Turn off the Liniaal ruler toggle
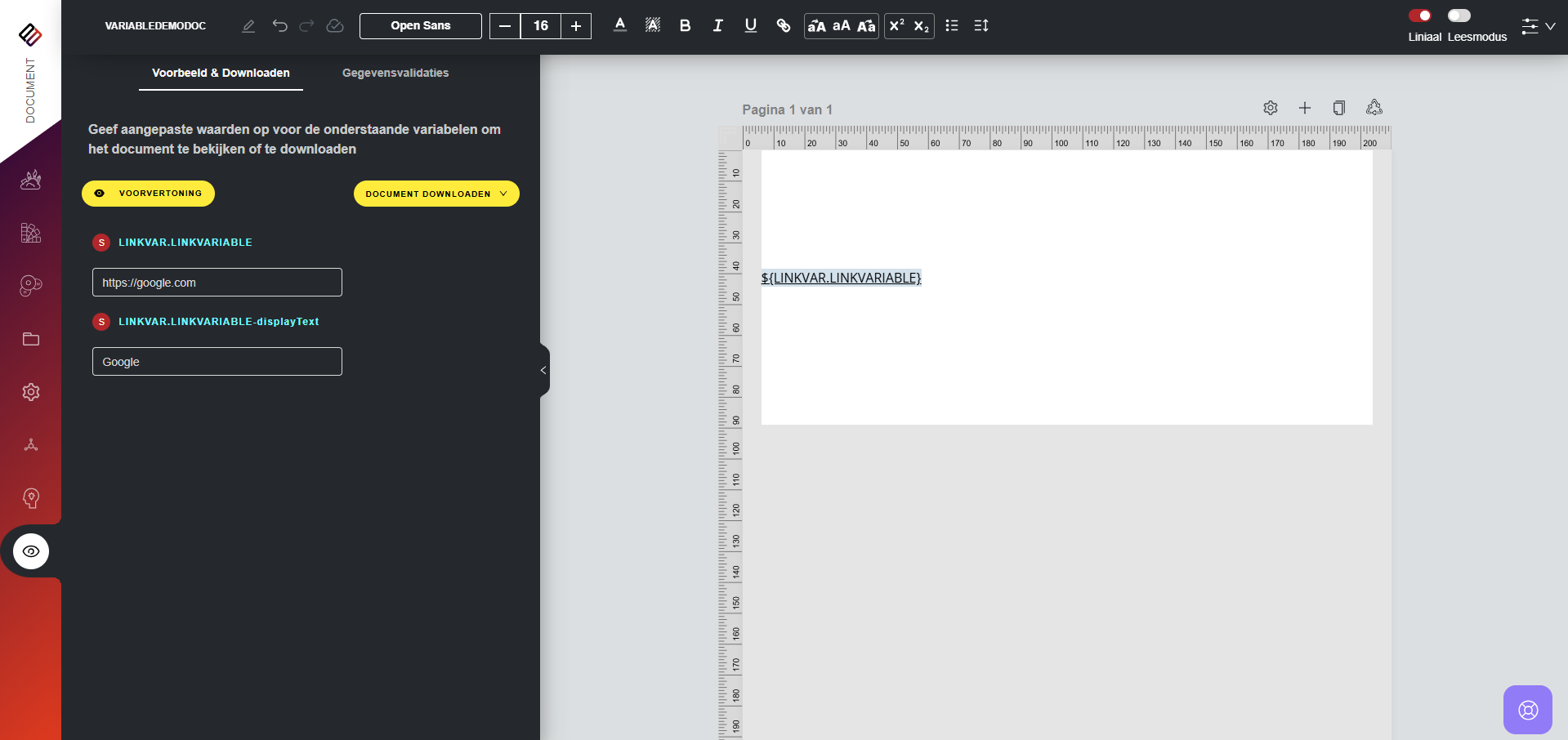 (x=1419, y=16)
